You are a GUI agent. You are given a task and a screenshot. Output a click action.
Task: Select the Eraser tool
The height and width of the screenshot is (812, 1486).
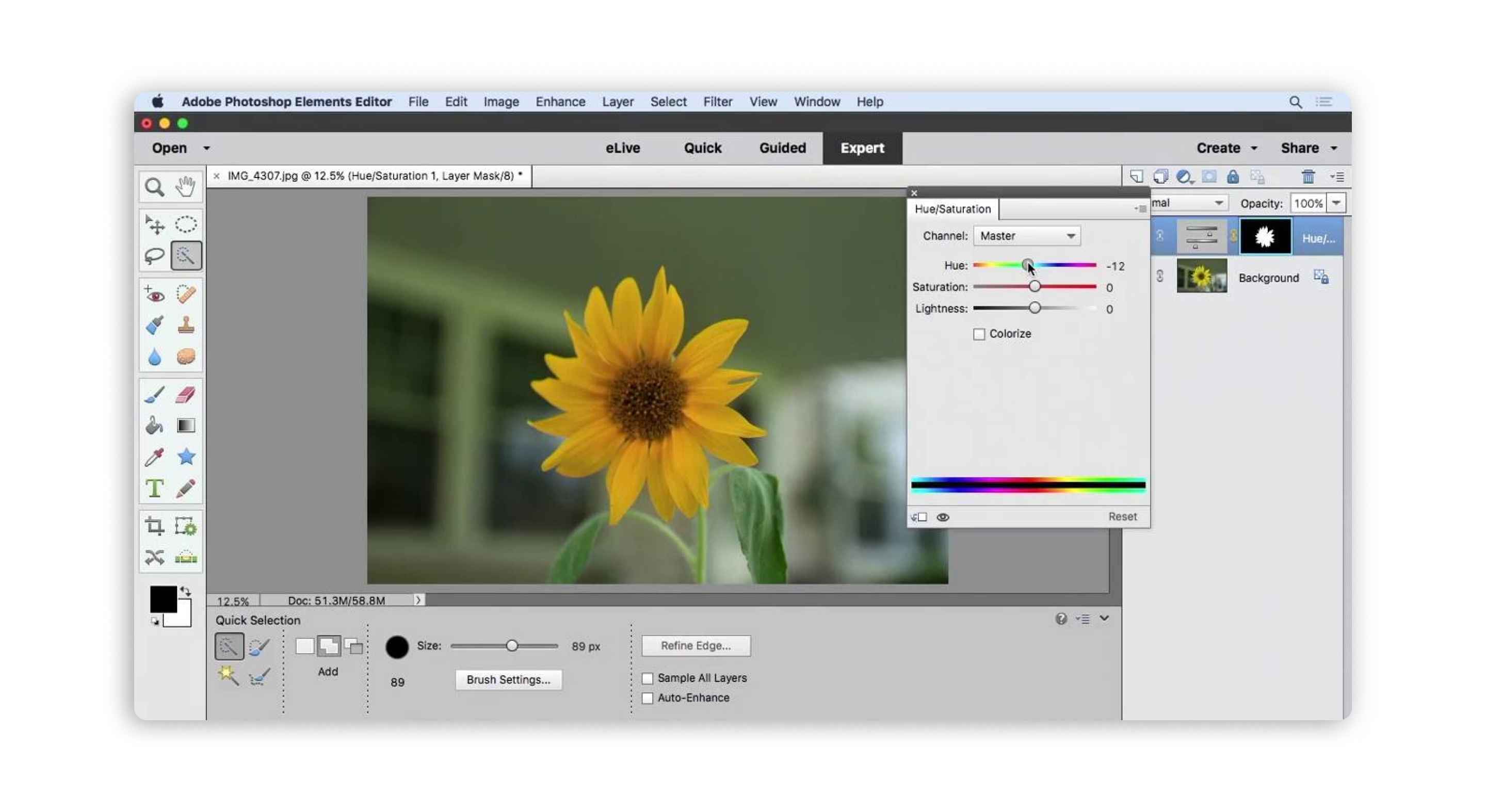point(184,395)
